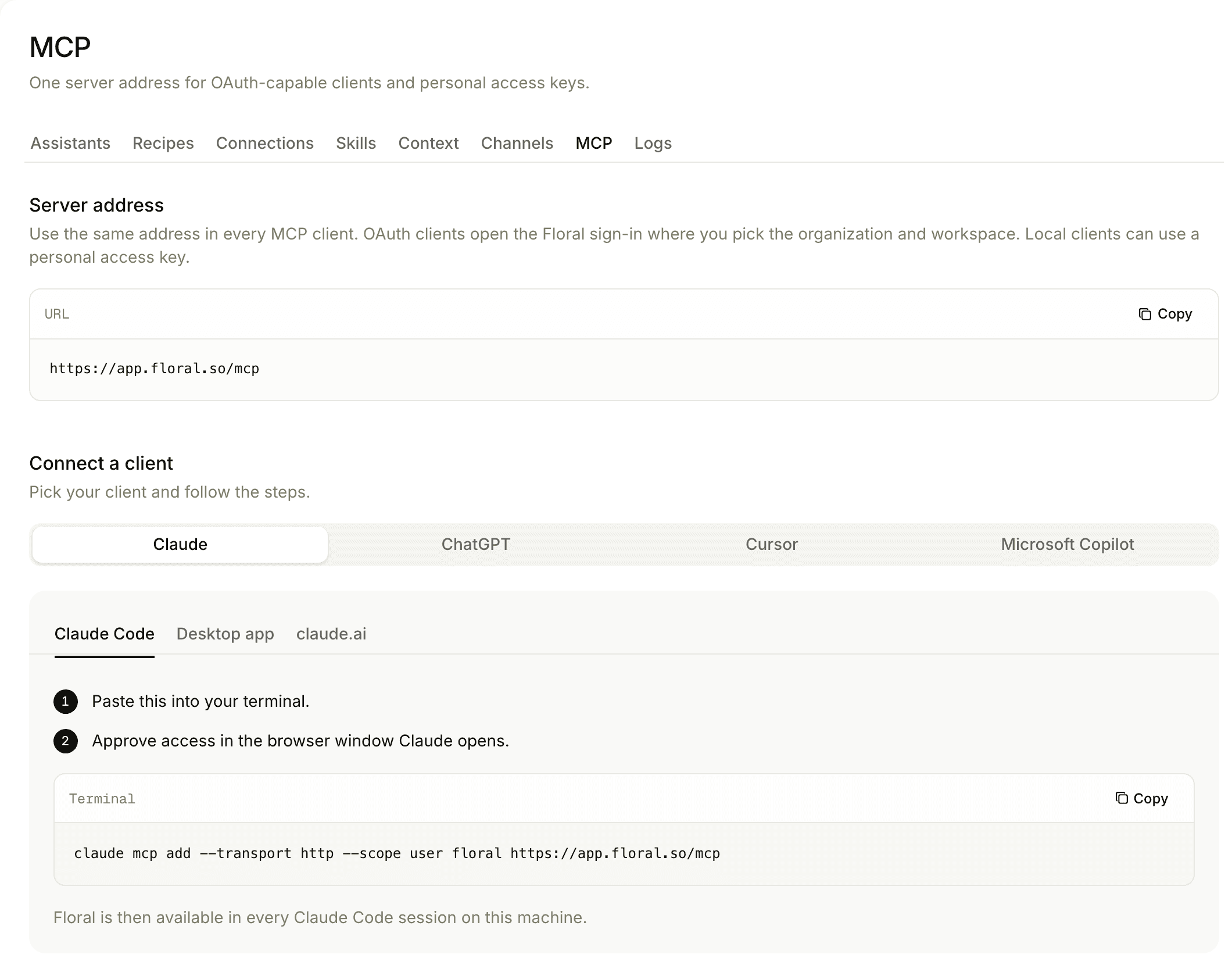Open the claude.ai sub-tab
This screenshot has height=965, width=1232.
pos(331,634)
